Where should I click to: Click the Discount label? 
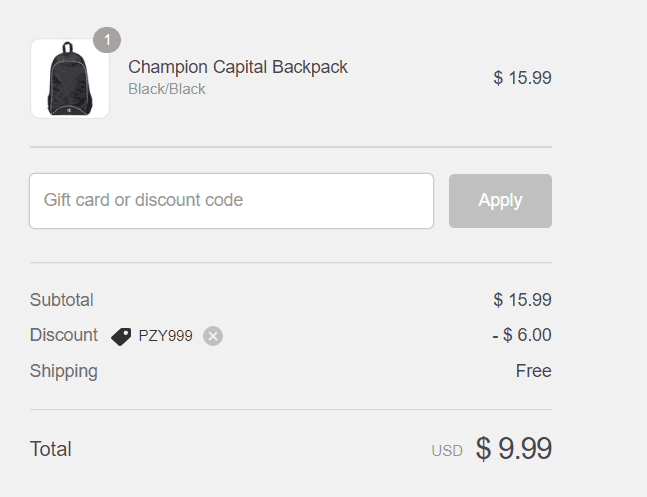(x=64, y=335)
